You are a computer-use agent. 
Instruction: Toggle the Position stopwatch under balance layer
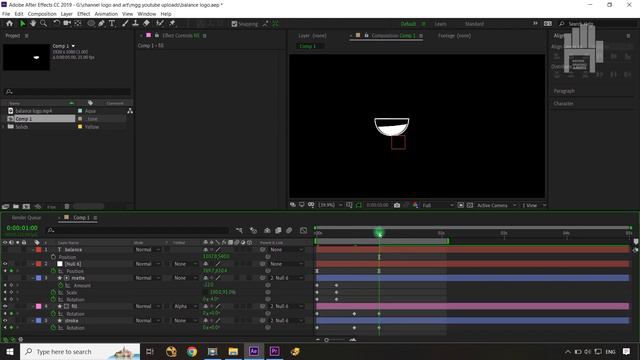click(x=53, y=257)
